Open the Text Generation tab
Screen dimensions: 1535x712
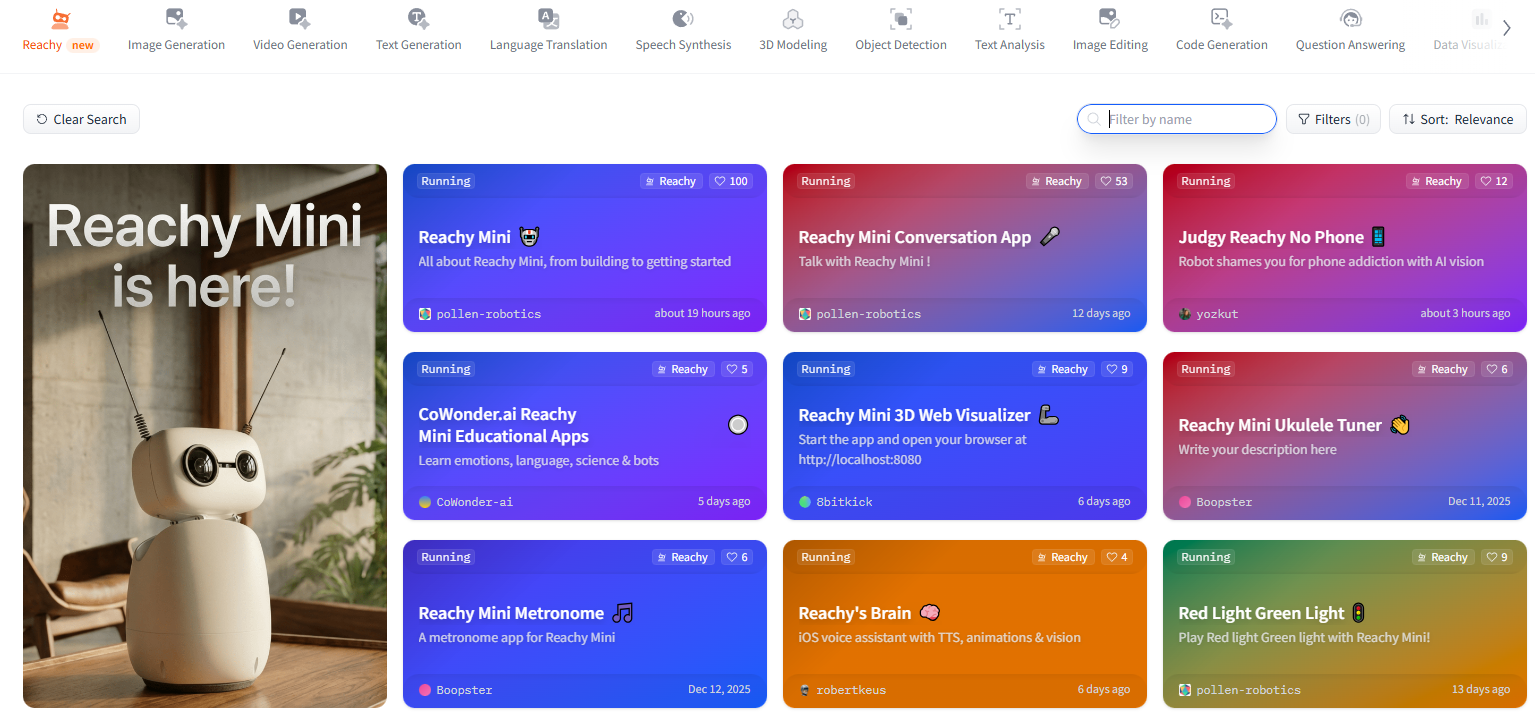[x=418, y=31]
